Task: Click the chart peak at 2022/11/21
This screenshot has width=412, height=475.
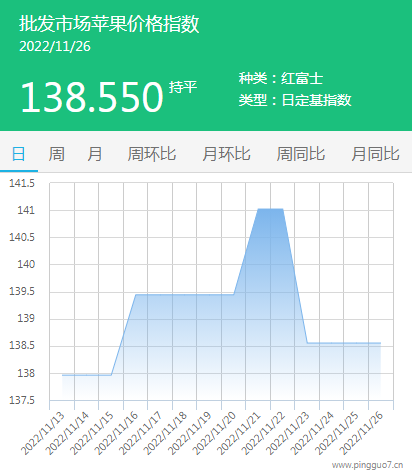Action: point(258,209)
